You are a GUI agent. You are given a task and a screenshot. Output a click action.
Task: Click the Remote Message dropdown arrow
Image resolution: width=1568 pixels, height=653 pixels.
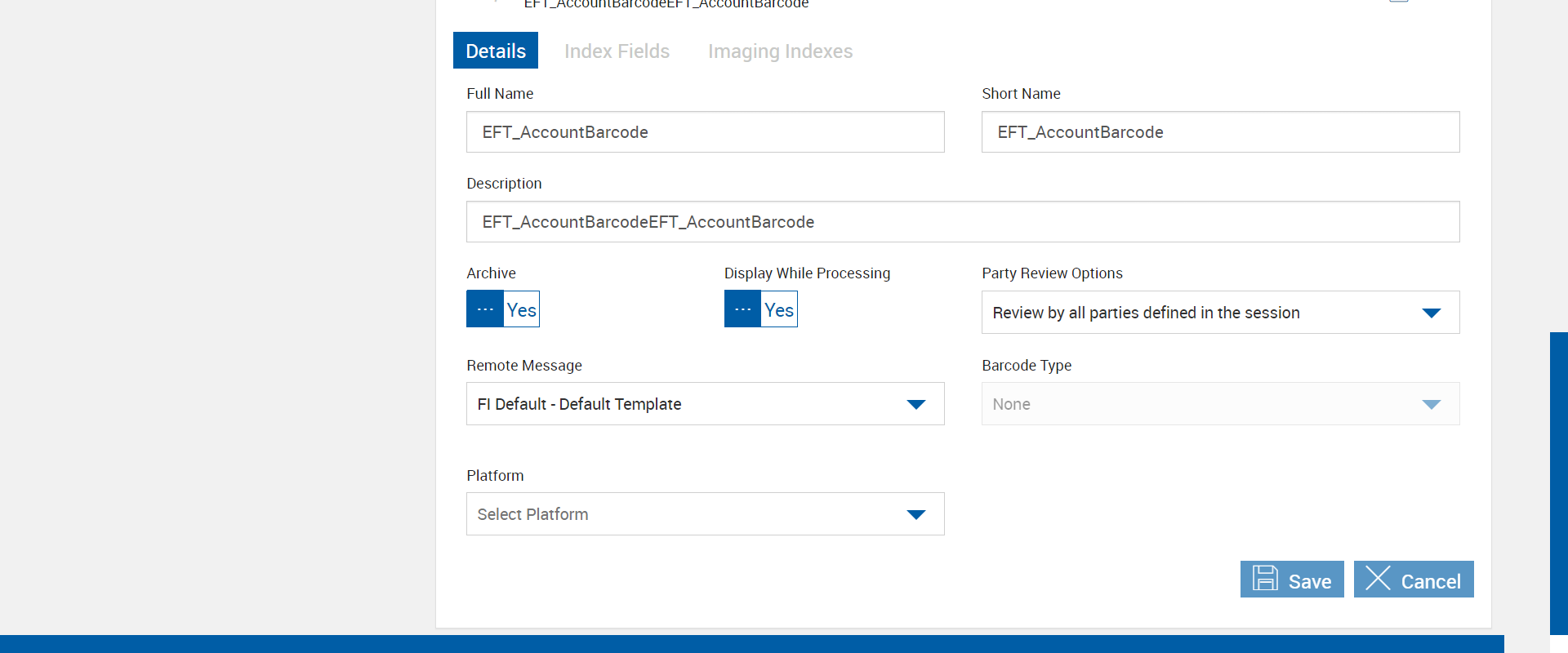point(915,405)
